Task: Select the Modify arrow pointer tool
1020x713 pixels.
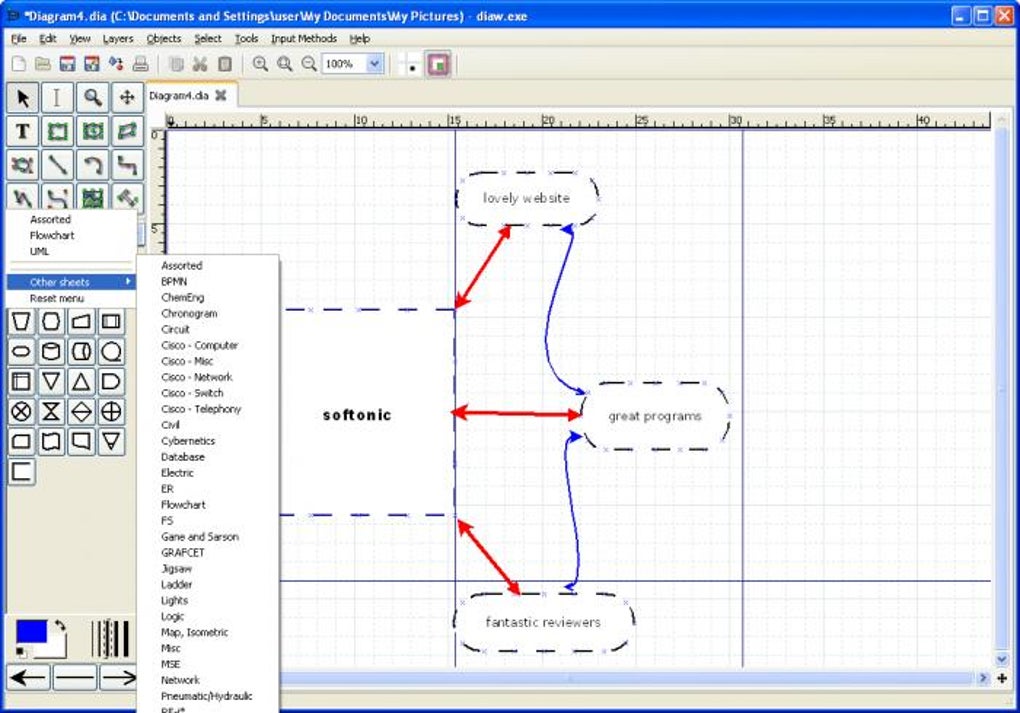Action: click(23, 98)
